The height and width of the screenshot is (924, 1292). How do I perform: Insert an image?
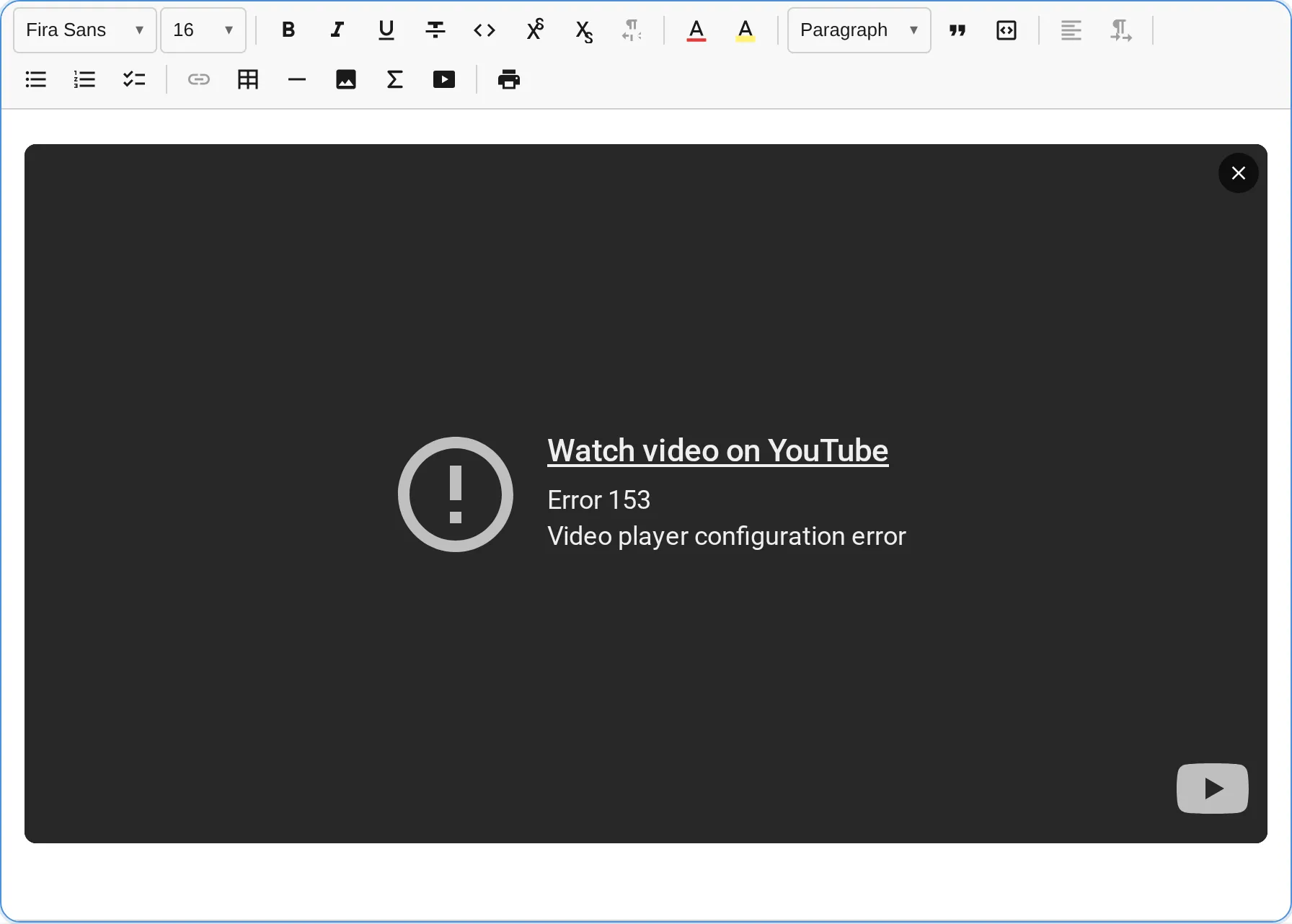[x=346, y=79]
